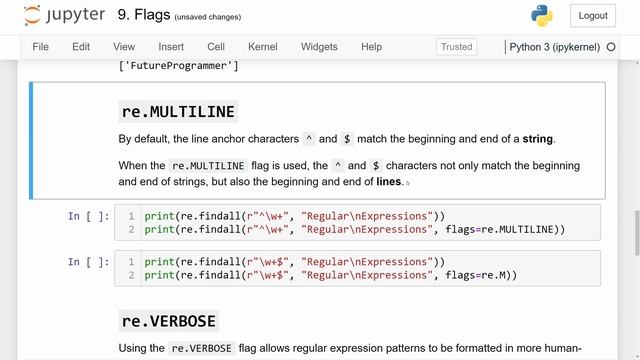Image resolution: width=640 pixels, height=360 pixels.
Task: Click the flags=re.M argument in code
Action: 475,275
